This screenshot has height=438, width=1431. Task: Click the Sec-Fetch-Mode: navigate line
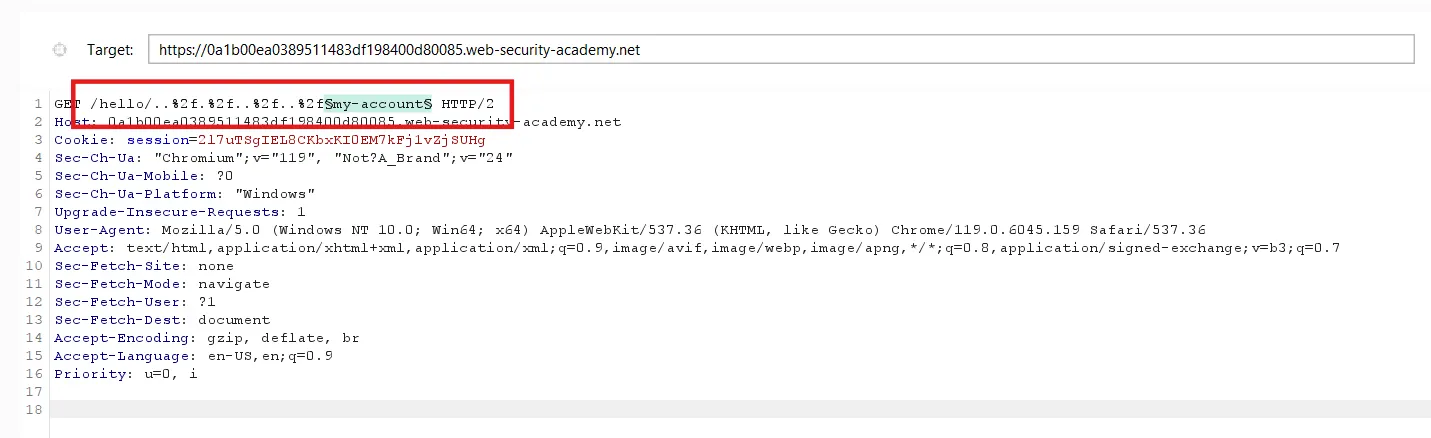click(x=162, y=284)
